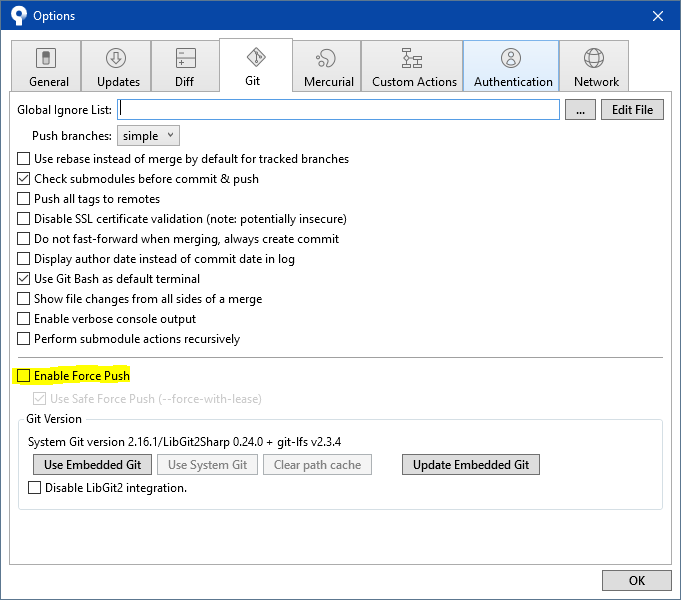681x600 pixels.
Task: Enable Show file changes from all sides
Action: [23, 298]
